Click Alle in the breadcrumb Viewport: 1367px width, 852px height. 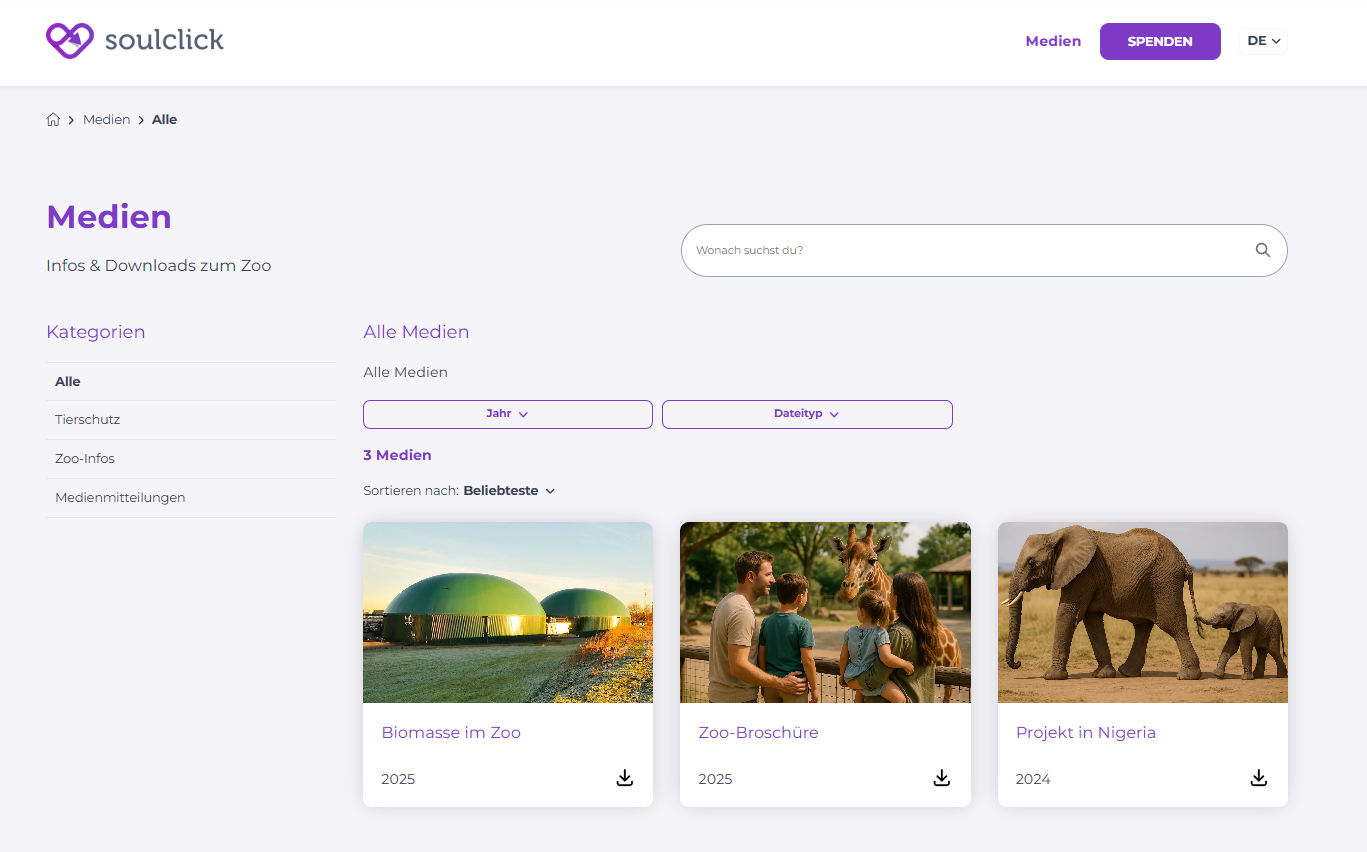click(x=164, y=119)
